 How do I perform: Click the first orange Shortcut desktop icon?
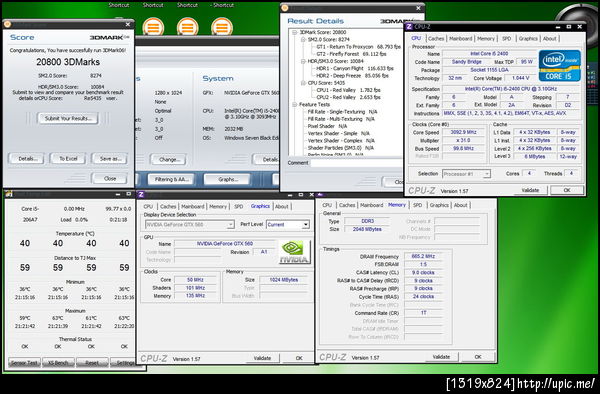pyautogui.click(x=153, y=27)
